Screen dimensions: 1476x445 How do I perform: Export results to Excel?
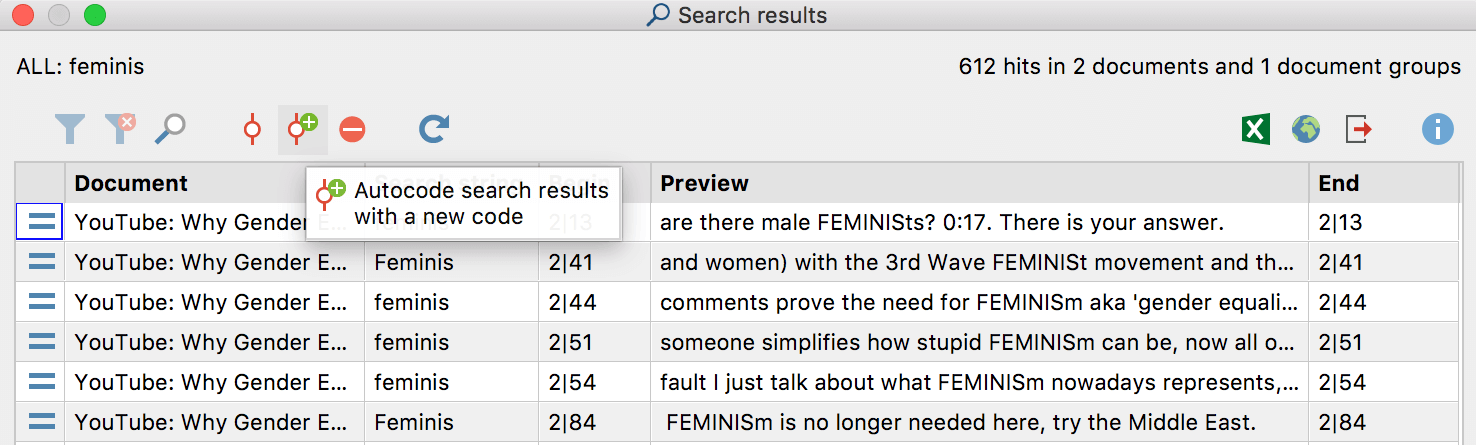click(x=1256, y=129)
